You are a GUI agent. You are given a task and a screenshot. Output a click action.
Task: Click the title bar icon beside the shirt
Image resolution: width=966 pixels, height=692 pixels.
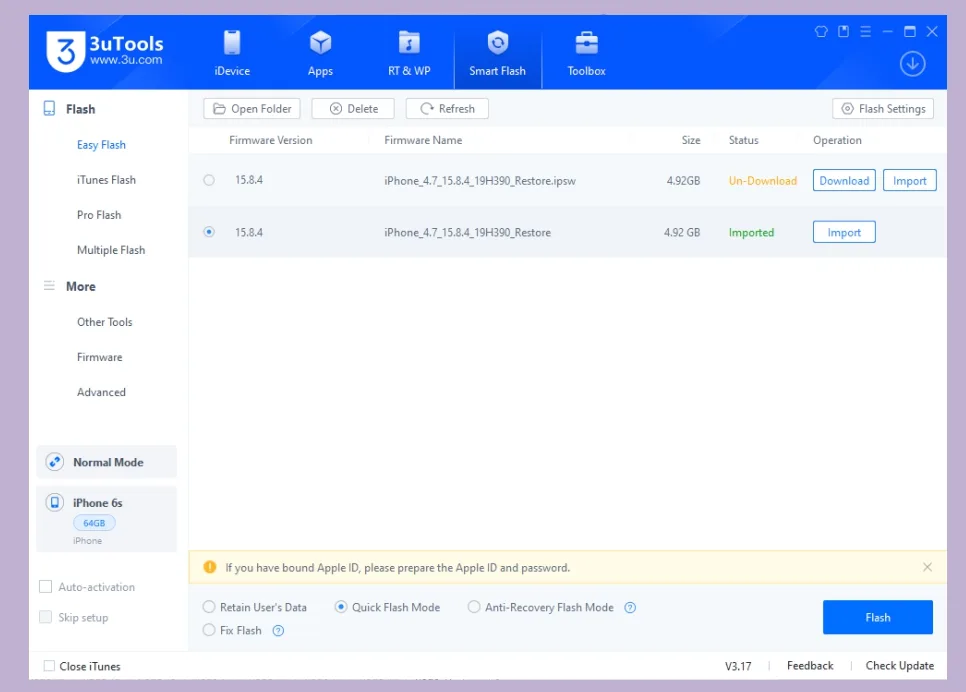click(843, 31)
